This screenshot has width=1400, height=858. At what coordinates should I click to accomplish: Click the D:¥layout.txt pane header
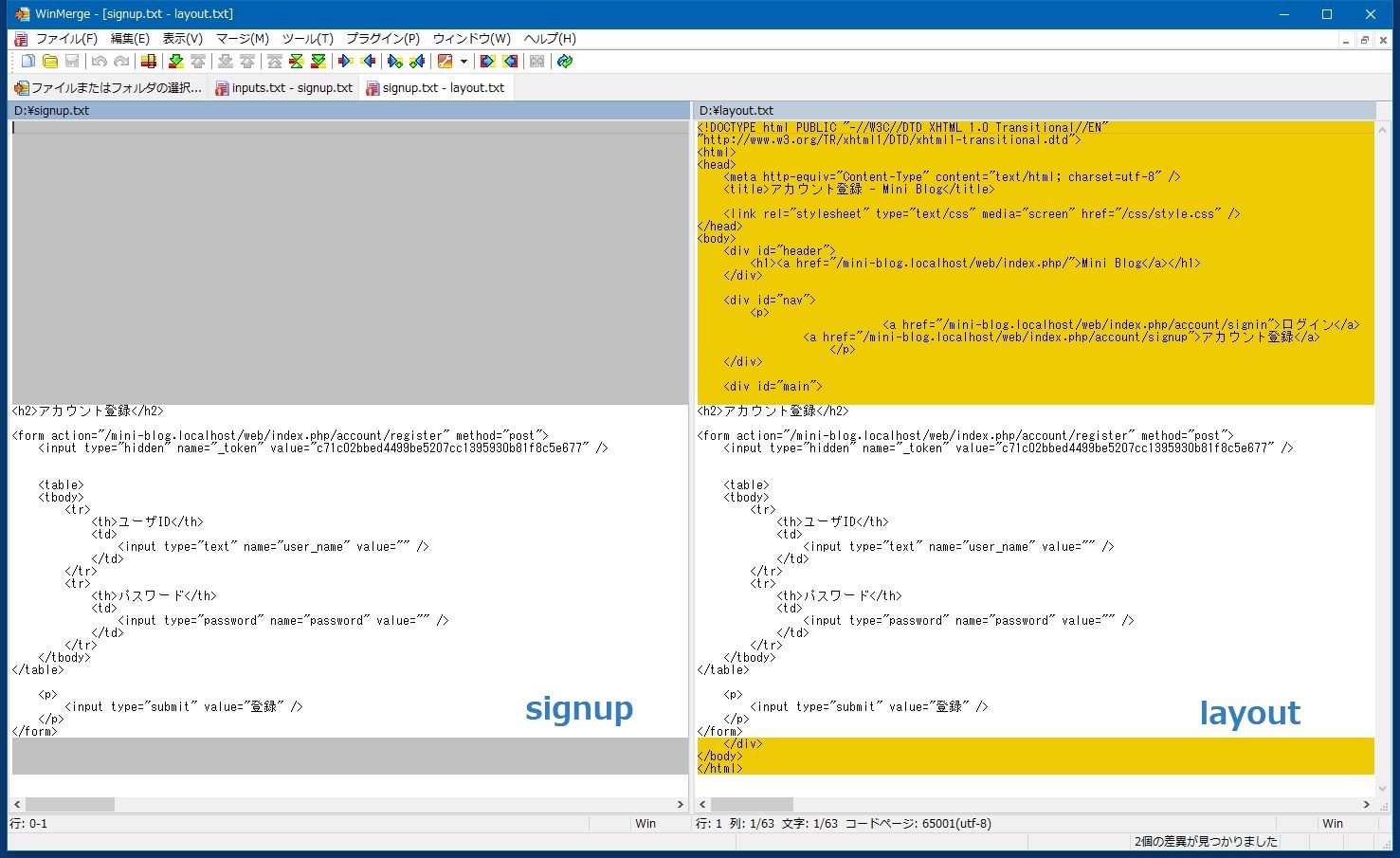1034,111
